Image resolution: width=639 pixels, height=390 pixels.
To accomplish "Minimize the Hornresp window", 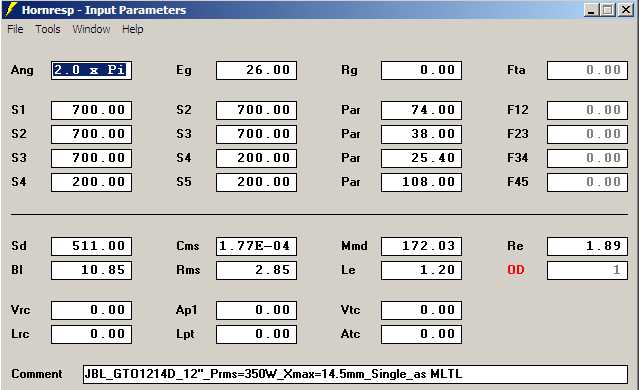I will click(x=591, y=10).
